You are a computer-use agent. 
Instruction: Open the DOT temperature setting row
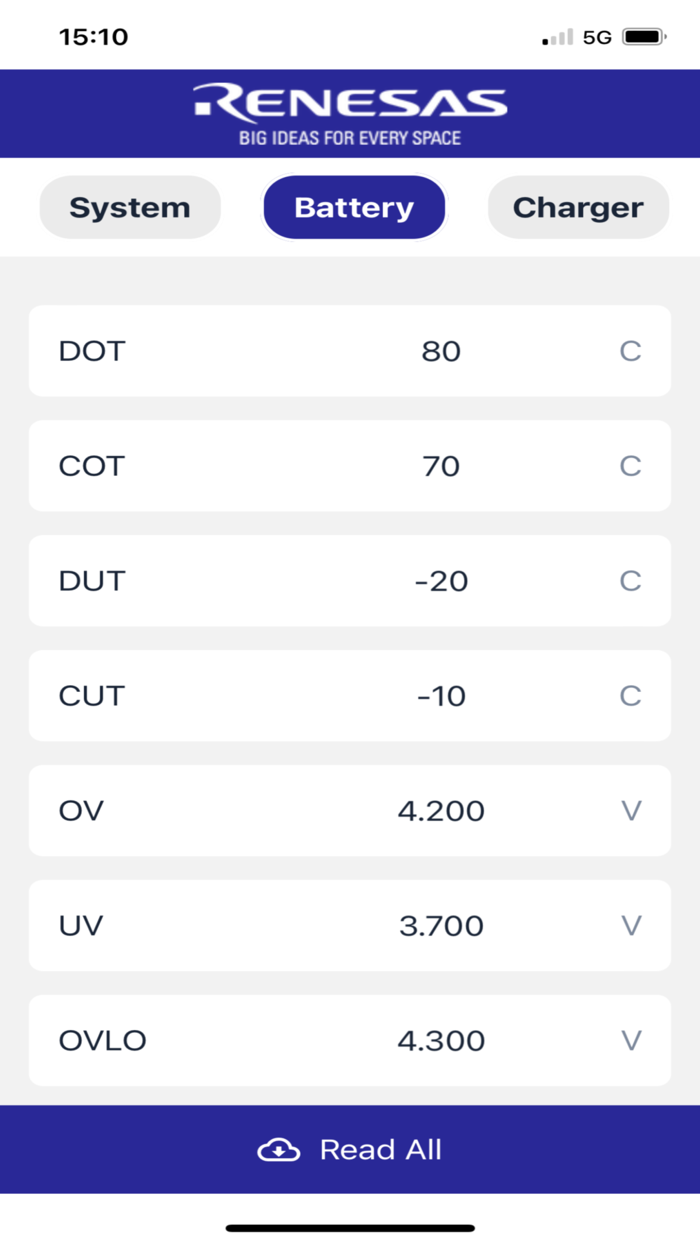point(349,351)
